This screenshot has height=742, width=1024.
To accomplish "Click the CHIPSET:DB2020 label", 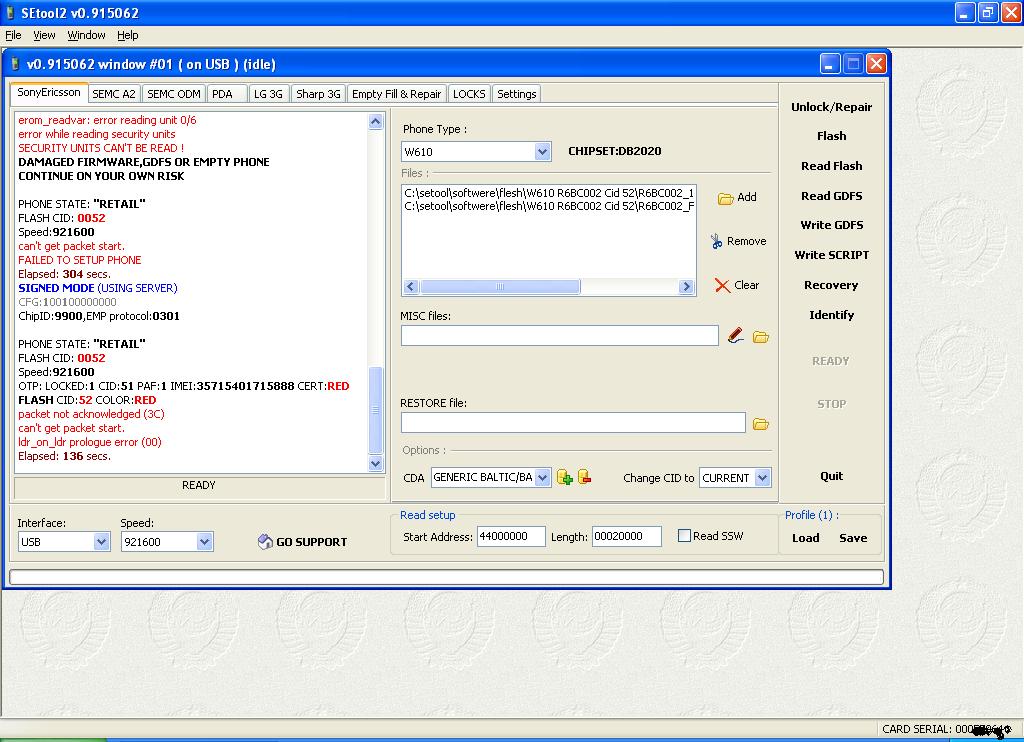I will pos(615,152).
